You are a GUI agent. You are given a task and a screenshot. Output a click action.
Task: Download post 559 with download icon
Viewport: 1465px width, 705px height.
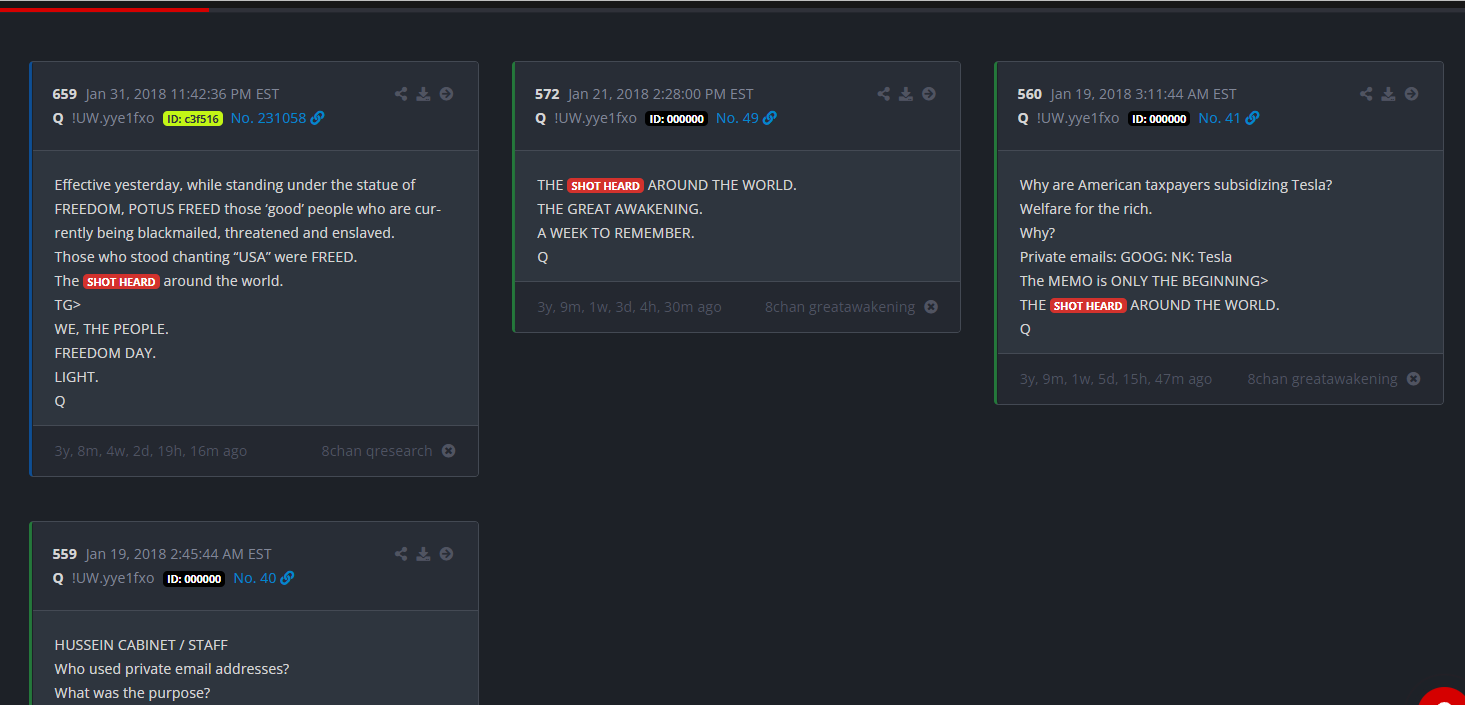pyautogui.click(x=423, y=554)
